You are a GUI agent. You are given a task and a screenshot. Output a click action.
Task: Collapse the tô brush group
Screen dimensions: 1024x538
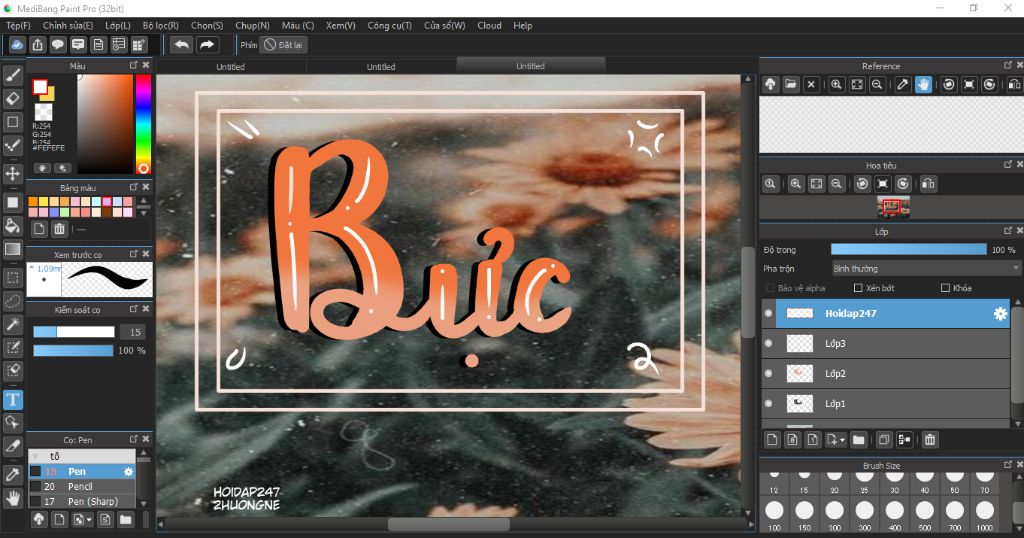(x=35, y=456)
